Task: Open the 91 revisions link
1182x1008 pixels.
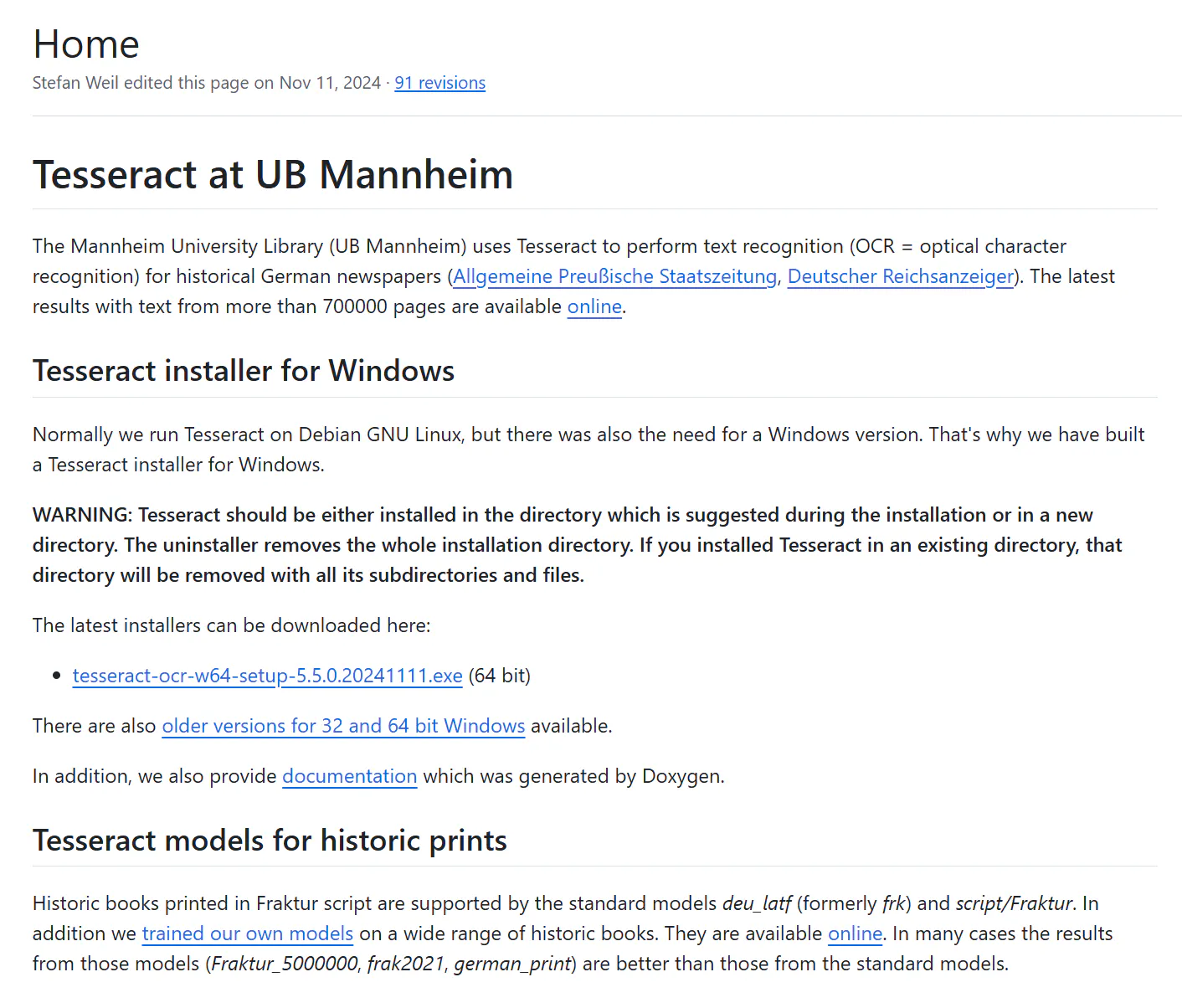Action: click(439, 83)
